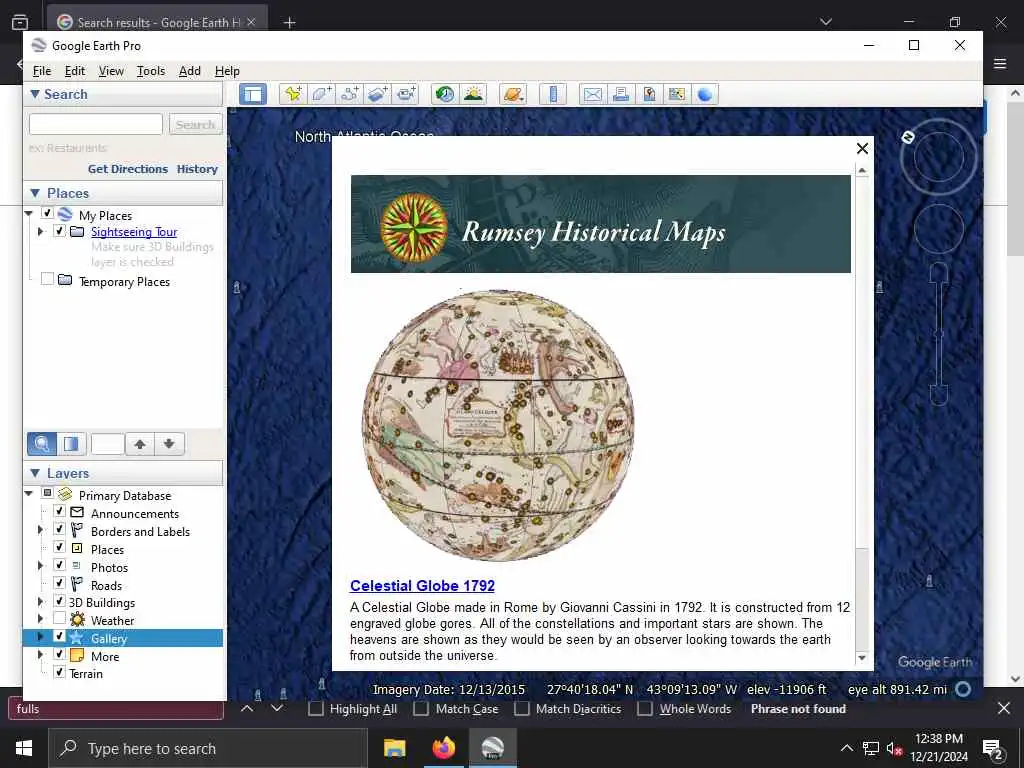Open the Add menu
Image resolution: width=1024 pixels, height=768 pixels.
[x=190, y=71]
